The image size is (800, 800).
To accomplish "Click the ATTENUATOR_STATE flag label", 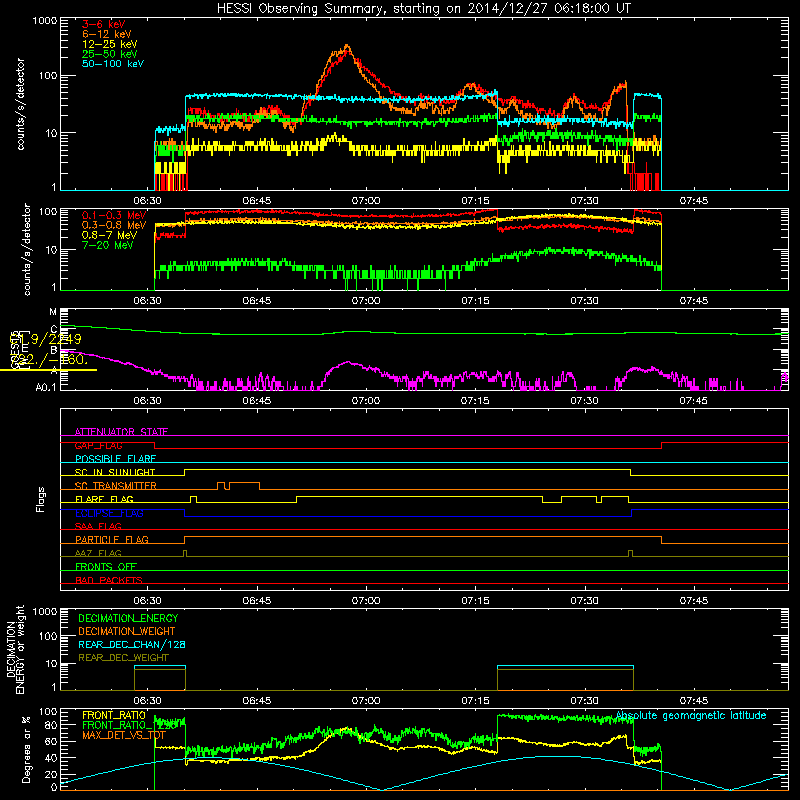I will tap(121, 432).
